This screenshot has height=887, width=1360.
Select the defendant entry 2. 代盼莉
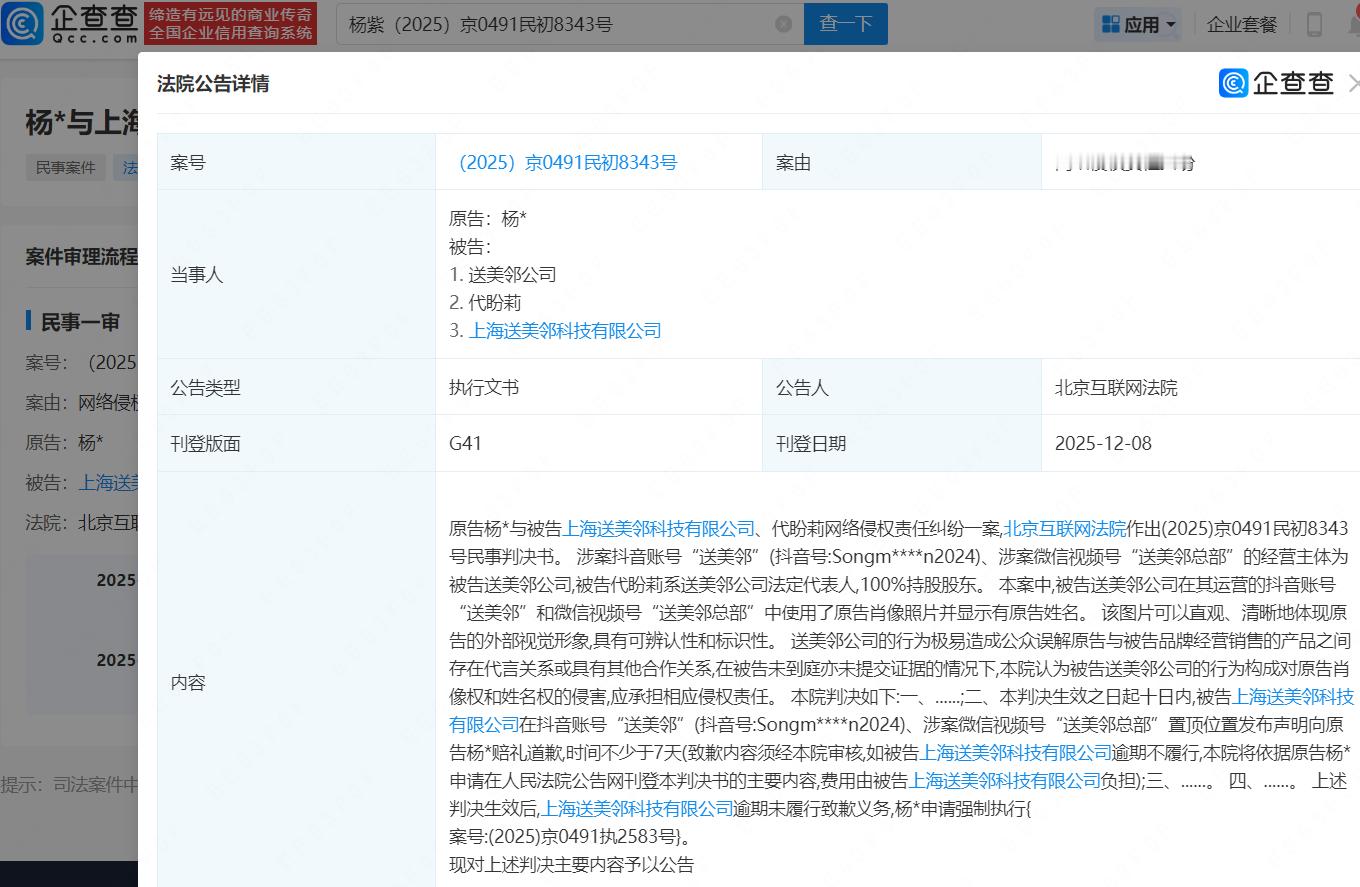[486, 302]
